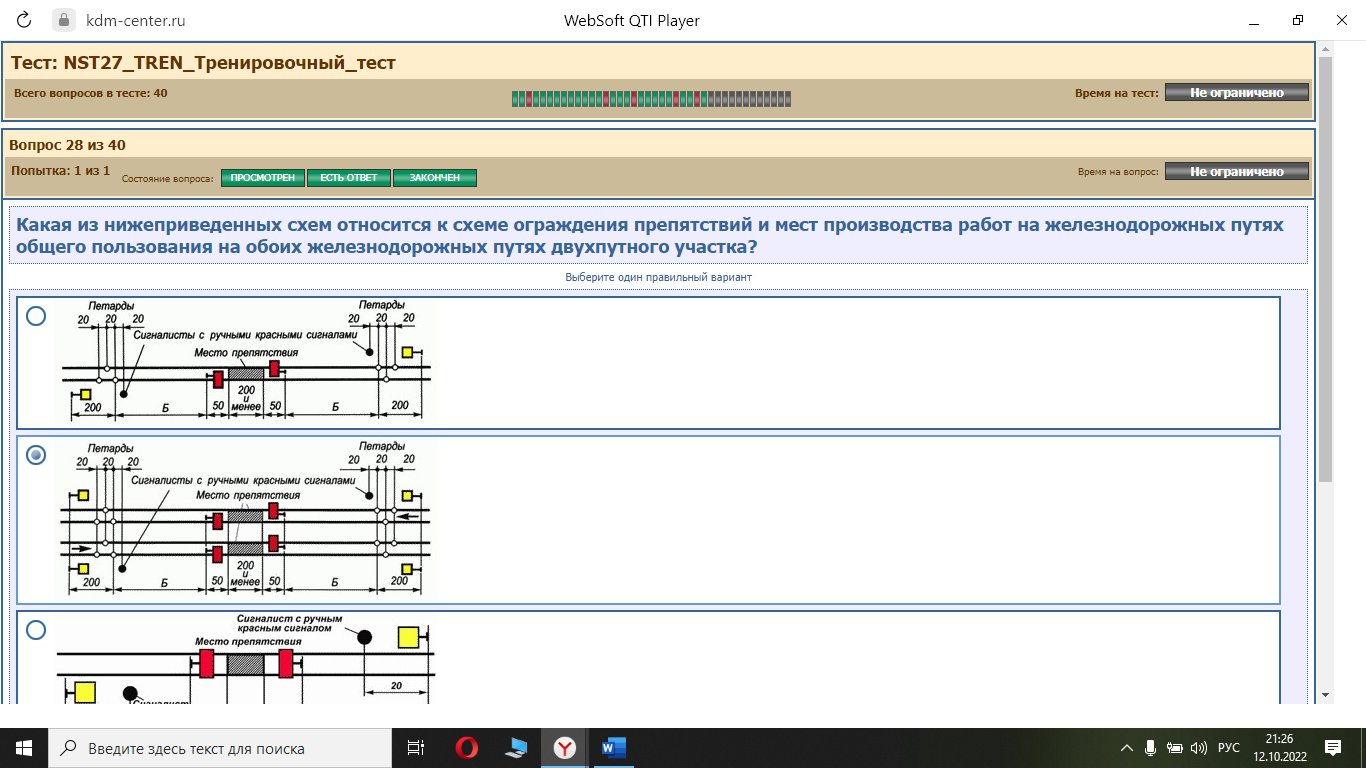Restore down the browser window
Image resolution: width=1366 pixels, height=768 pixels.
click(x=1298, y=20)
